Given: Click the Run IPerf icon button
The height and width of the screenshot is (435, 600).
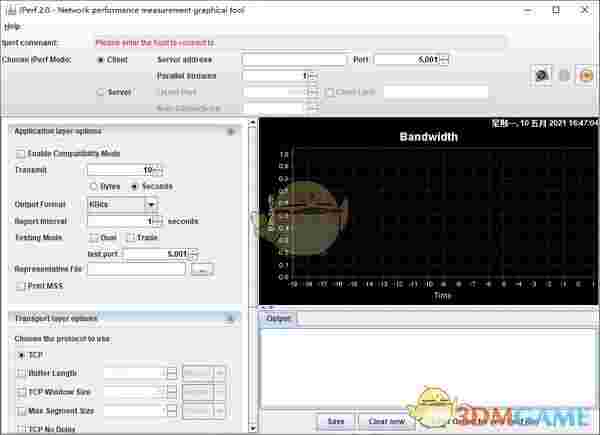Looking at the screenshot, I should tap(541, 75).
